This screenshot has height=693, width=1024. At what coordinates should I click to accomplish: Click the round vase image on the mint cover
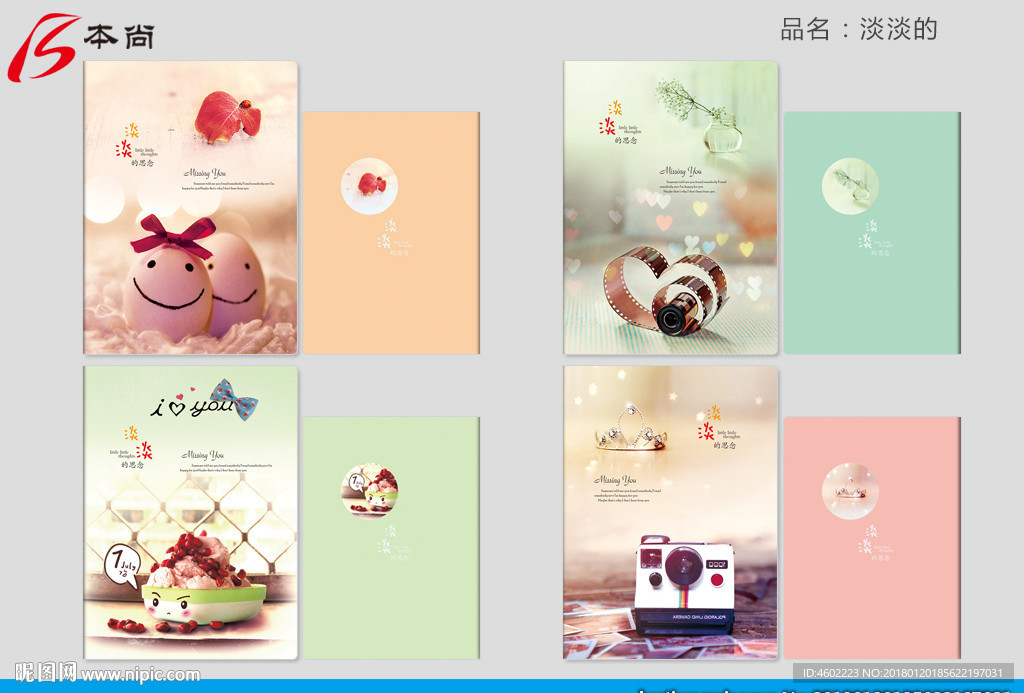pyautogui.click(x=850, y=186)
